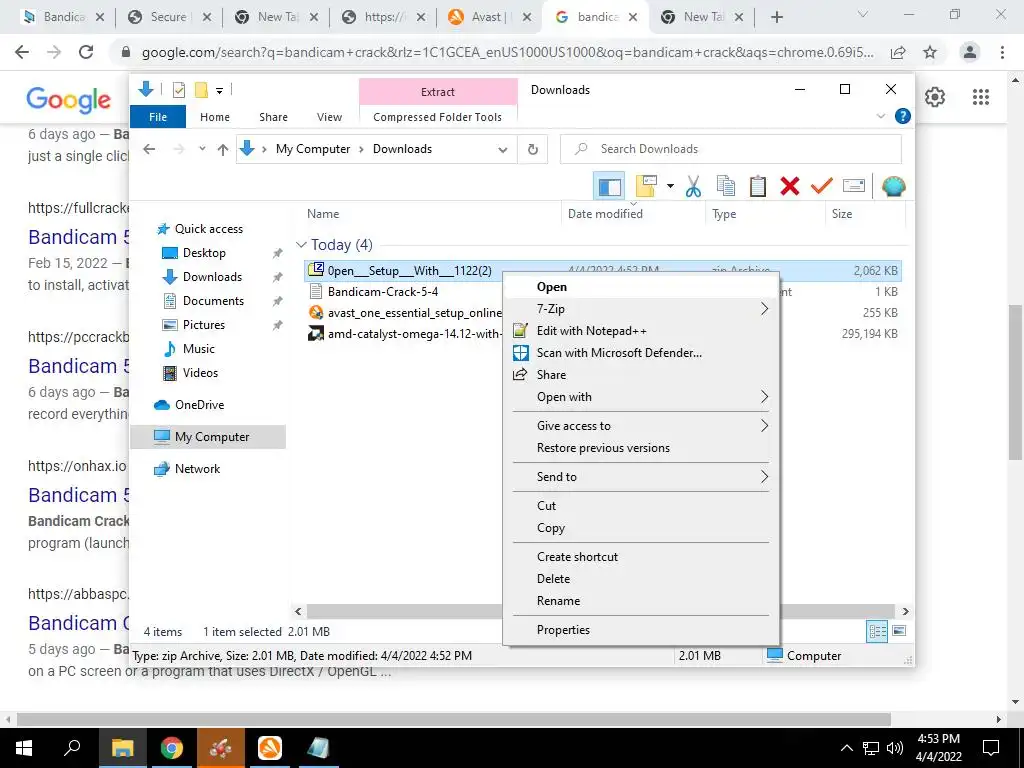Click the folder options toolbar icon
This screenshot has height=768, width=1024.
[646, 186]
